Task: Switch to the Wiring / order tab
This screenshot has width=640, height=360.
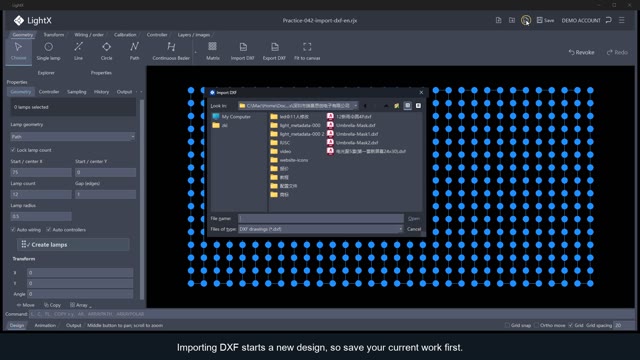Action: (89, 35)
